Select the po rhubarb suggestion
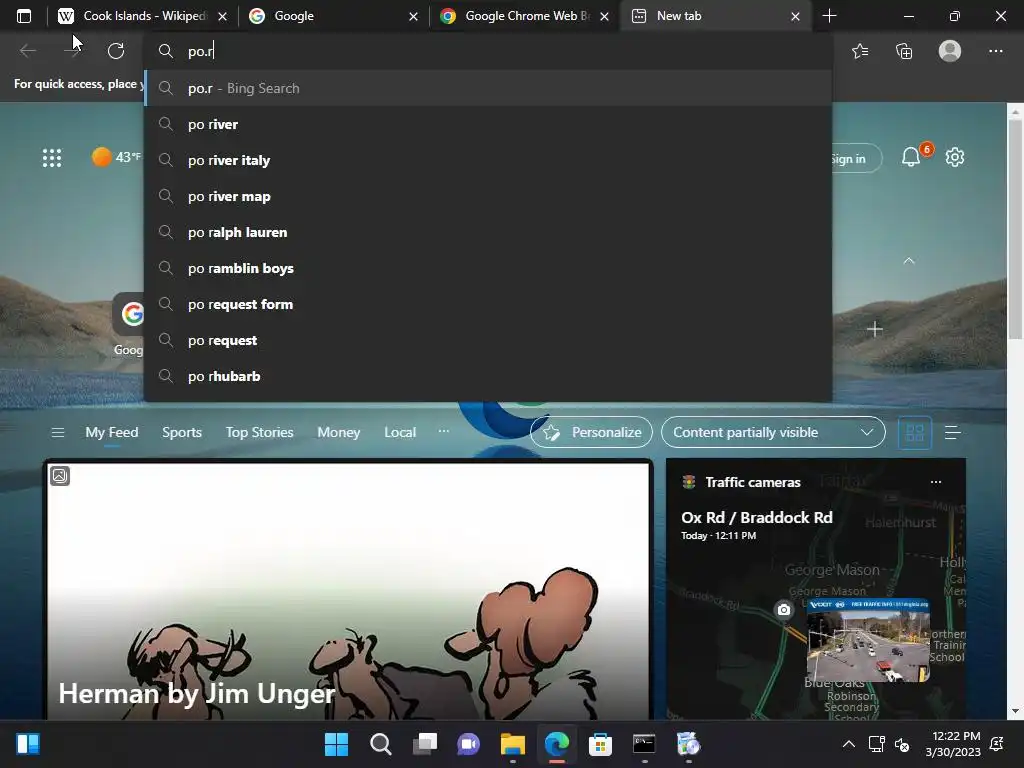 (x=488, y=376)
